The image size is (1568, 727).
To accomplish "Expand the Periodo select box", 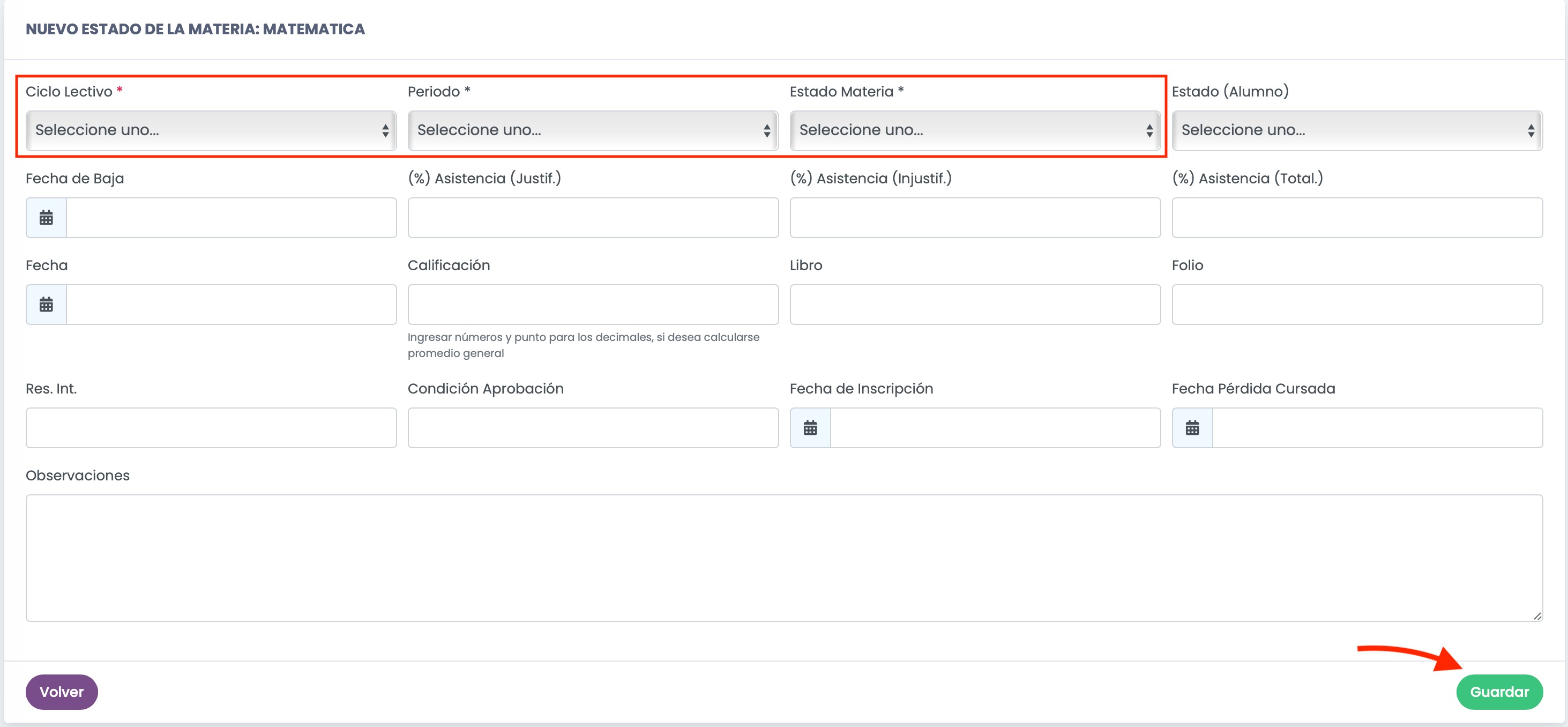I will tap(592, 130).
